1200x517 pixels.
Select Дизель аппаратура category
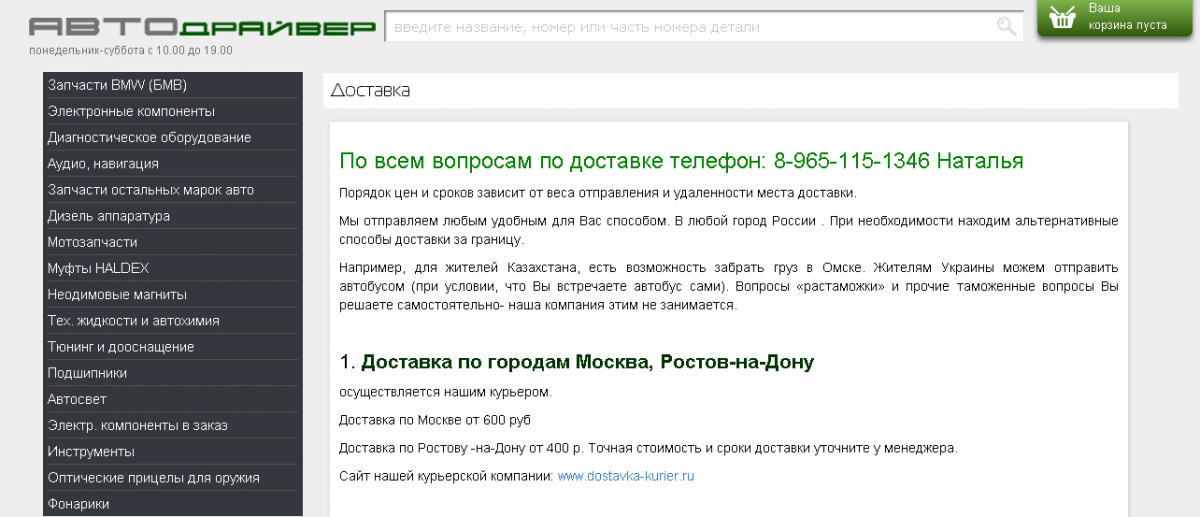click(173, 216)
